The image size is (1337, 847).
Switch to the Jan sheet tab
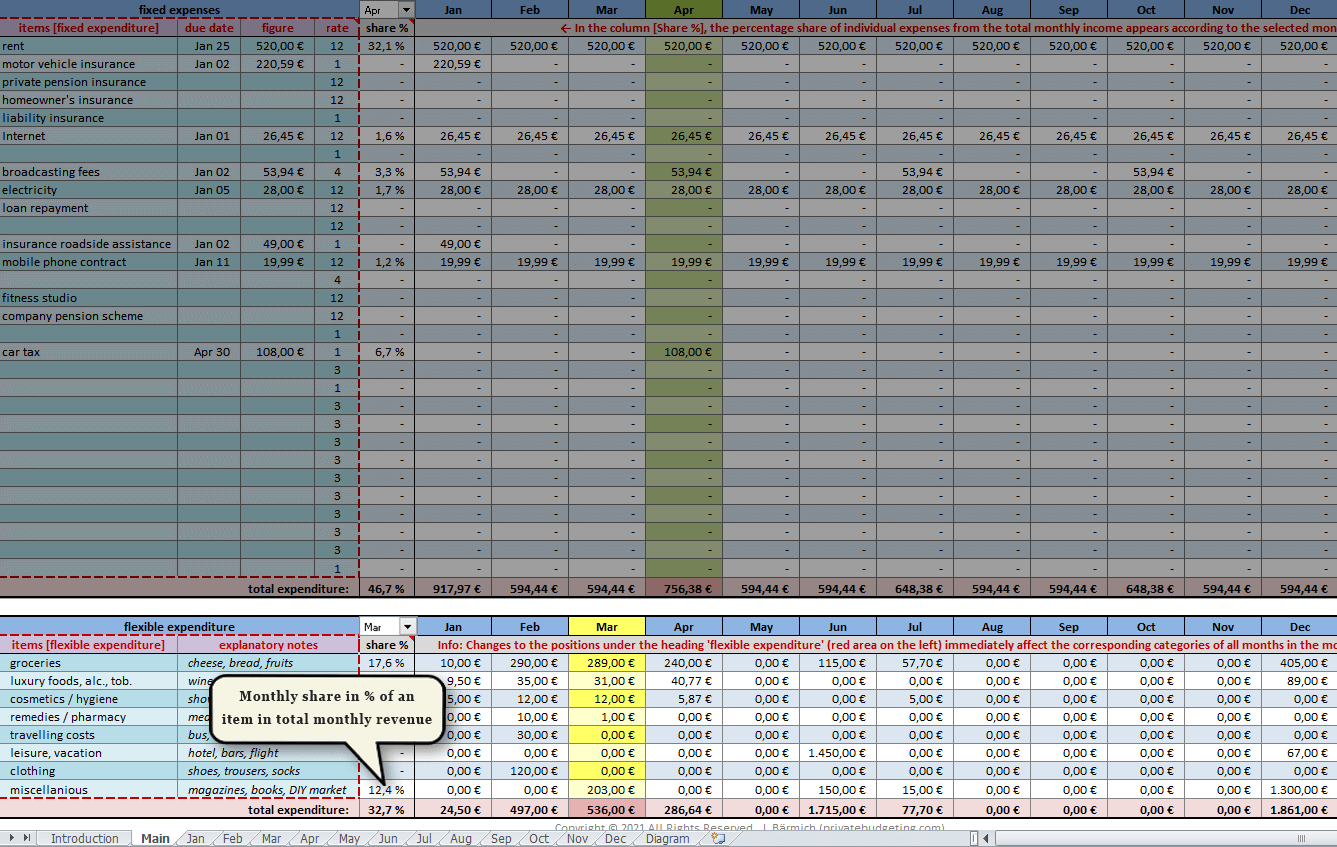click(x=195, y=839)
